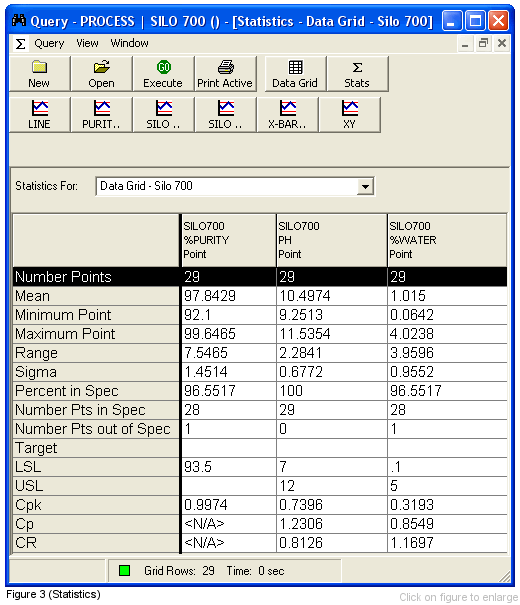
Task: Open the XY chart
Action: pos(349,115)
